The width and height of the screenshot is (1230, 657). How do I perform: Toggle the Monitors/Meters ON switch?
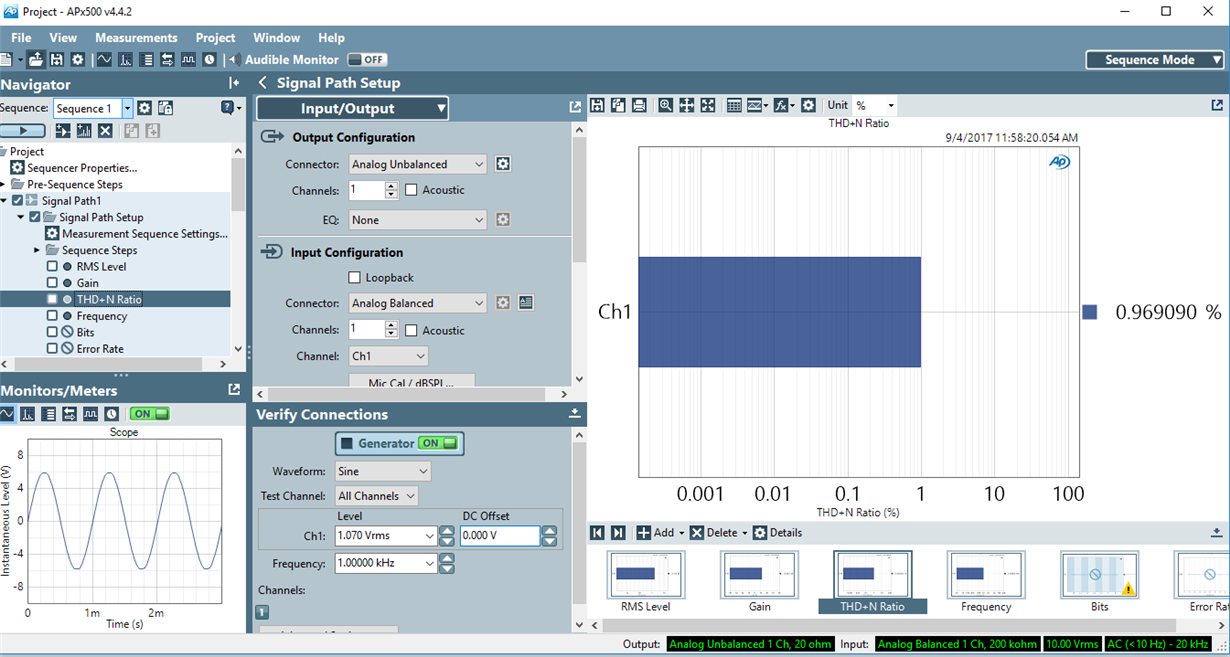point(150,413)
